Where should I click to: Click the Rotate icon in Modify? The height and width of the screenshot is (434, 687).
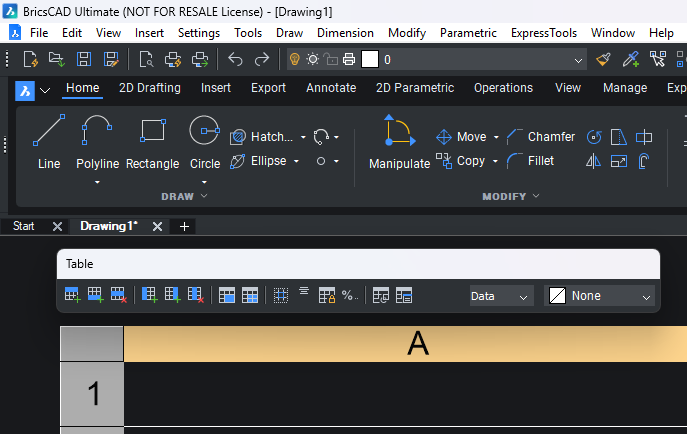(x=594, y=137)
